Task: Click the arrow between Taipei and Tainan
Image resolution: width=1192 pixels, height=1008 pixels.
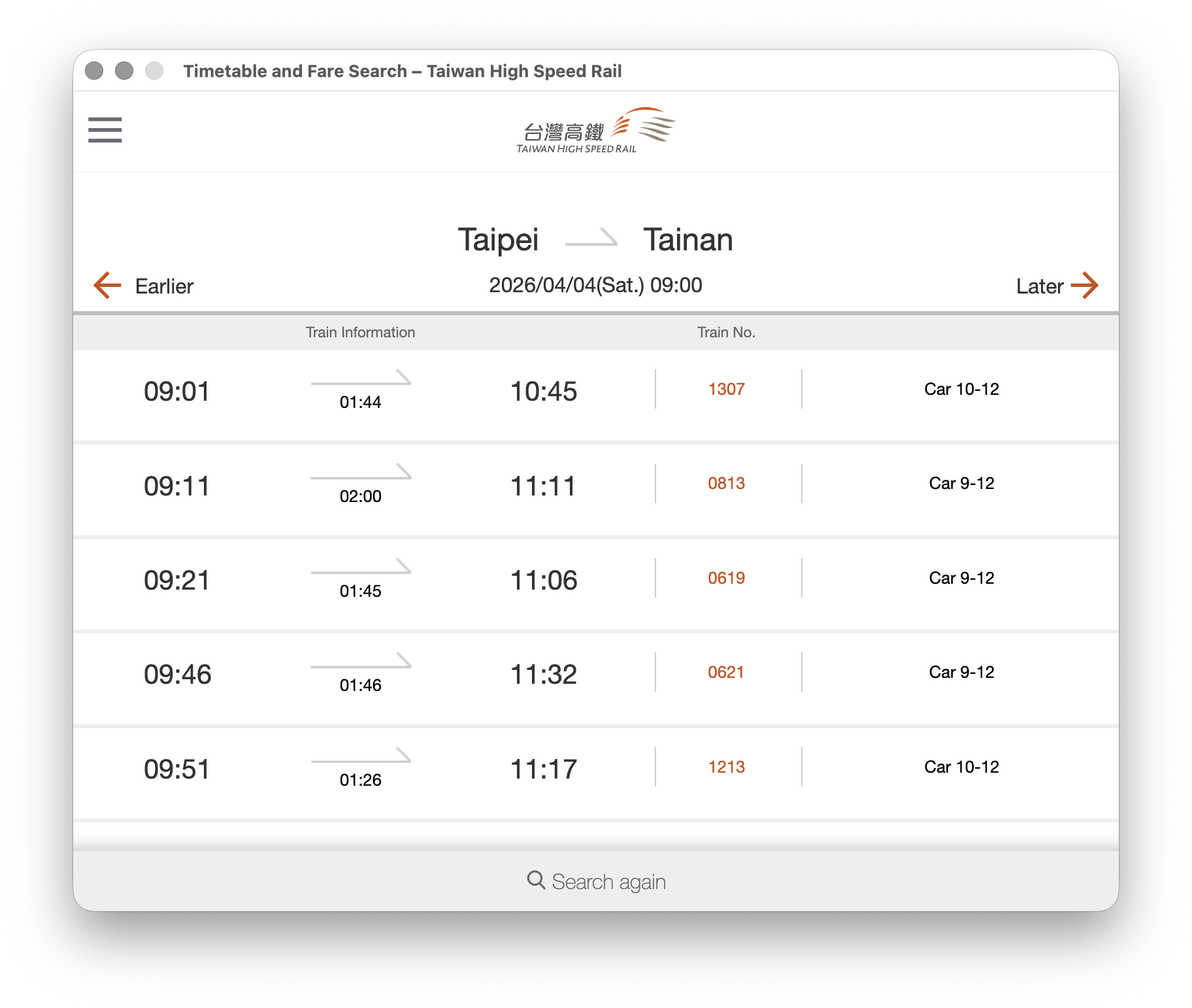Action: (x=591, y=239)
